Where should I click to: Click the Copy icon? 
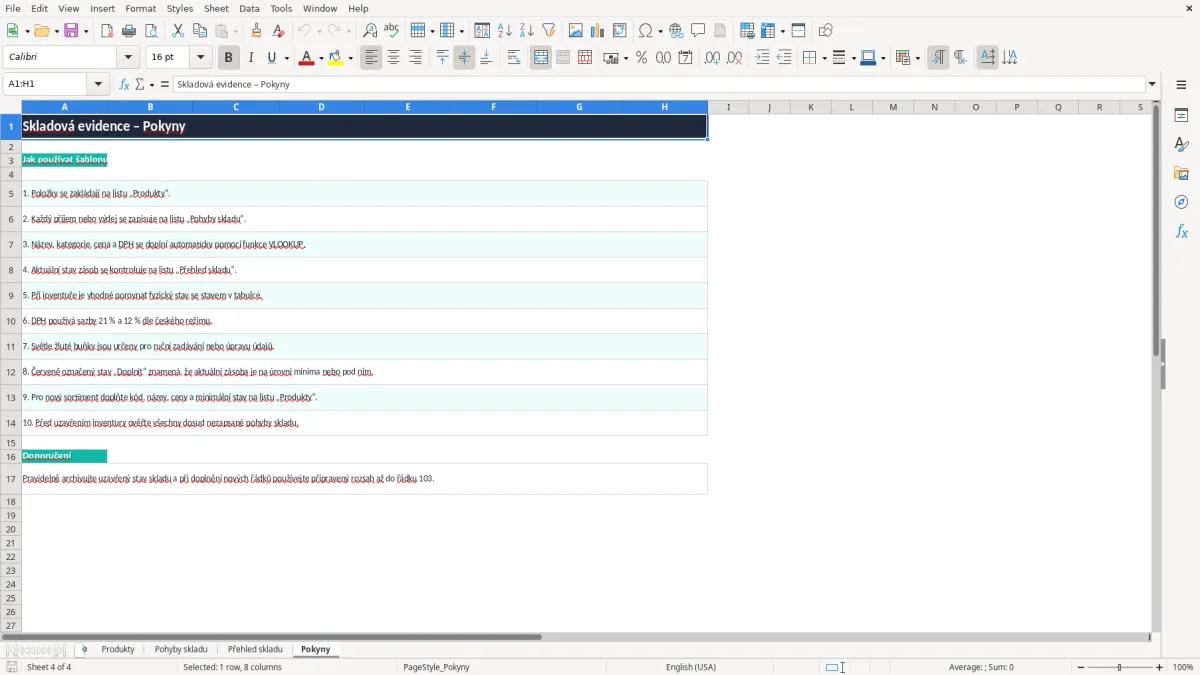(200, 31)
